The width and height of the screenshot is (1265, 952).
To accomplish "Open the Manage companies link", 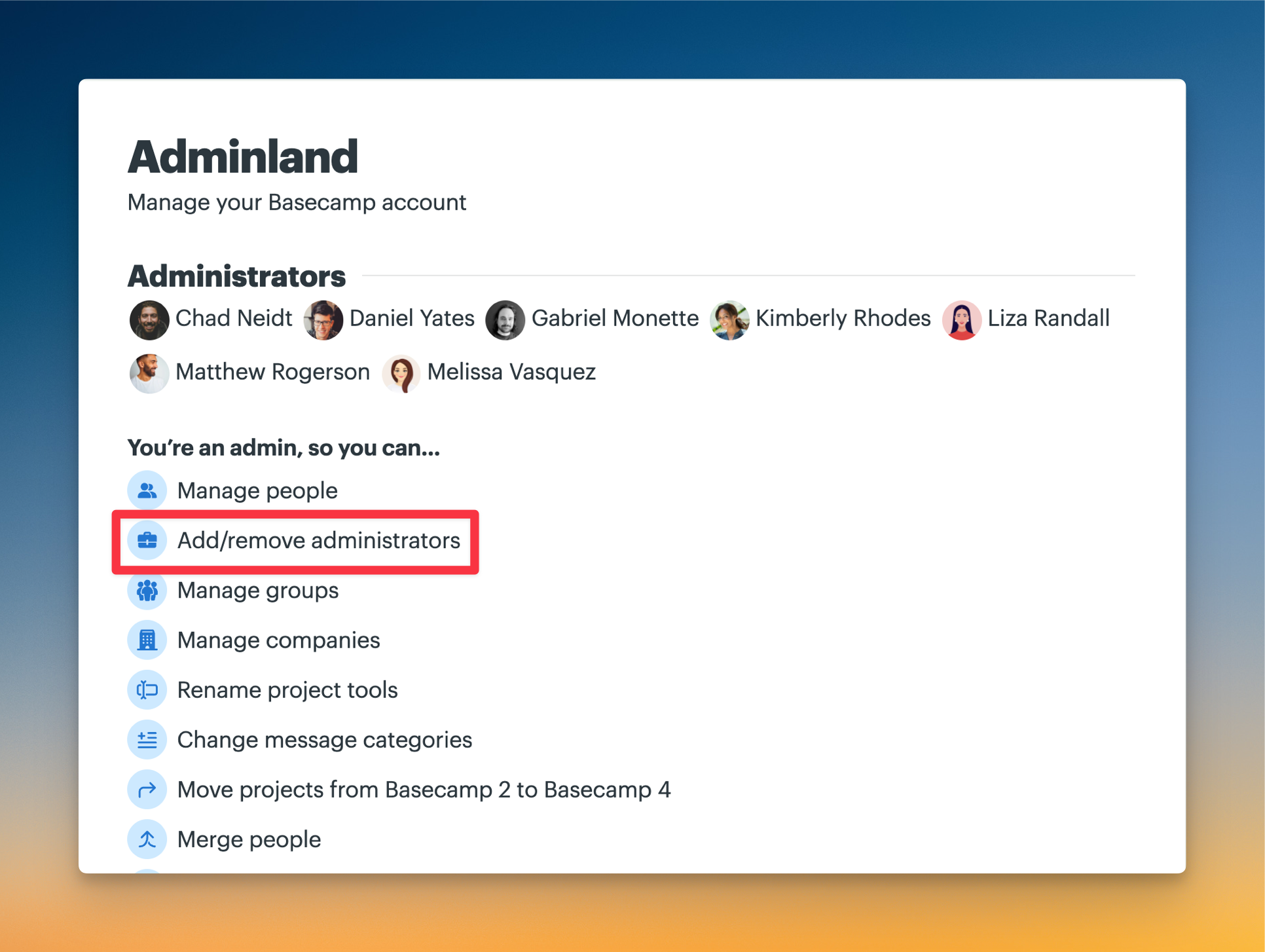I will [279, 640].
